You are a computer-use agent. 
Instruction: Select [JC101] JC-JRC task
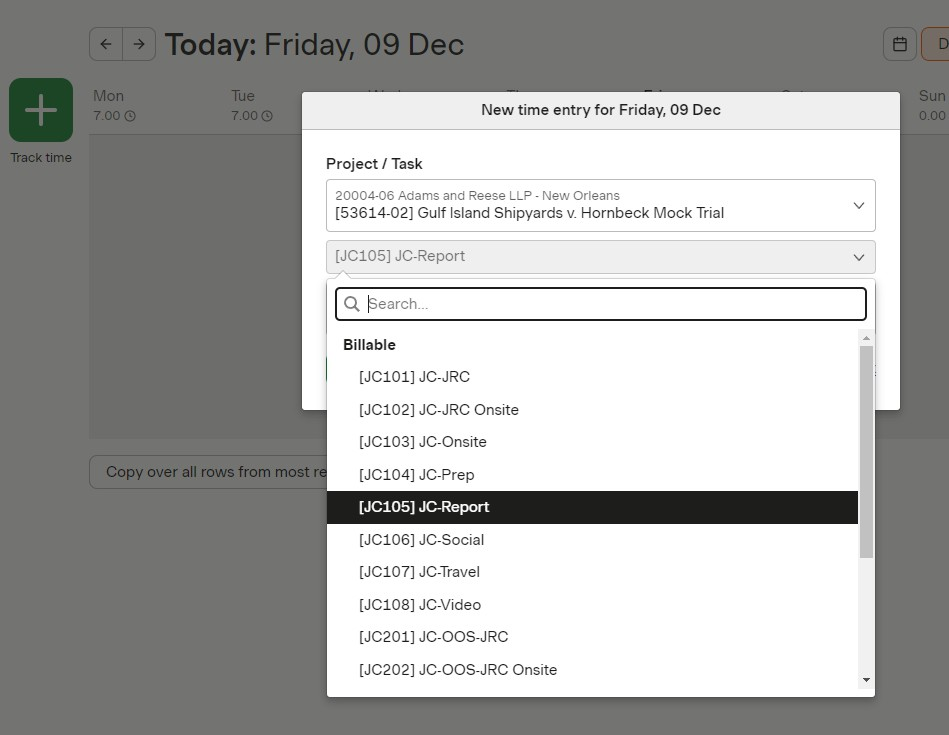click(x=414, y=377)
